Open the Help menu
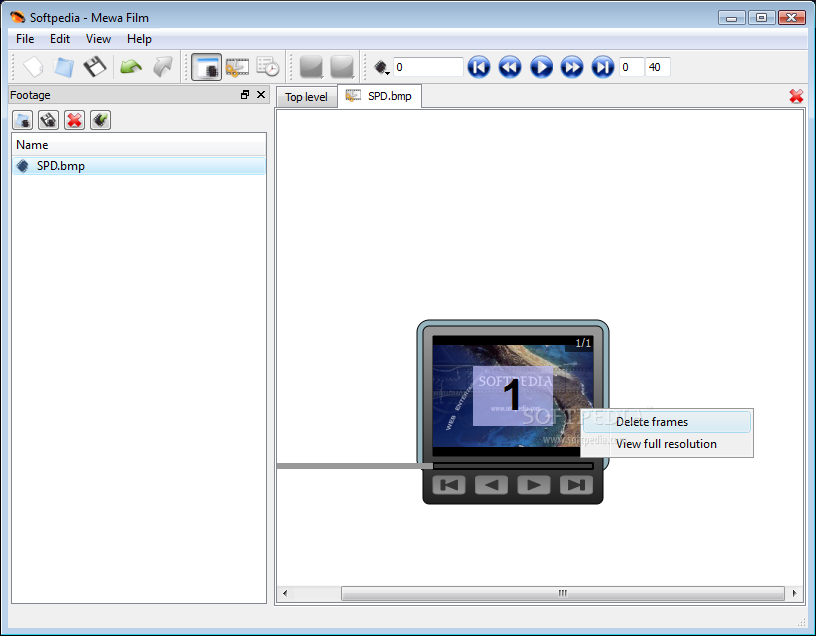Screen dimensions: 816x636 (x=139, y=39)
